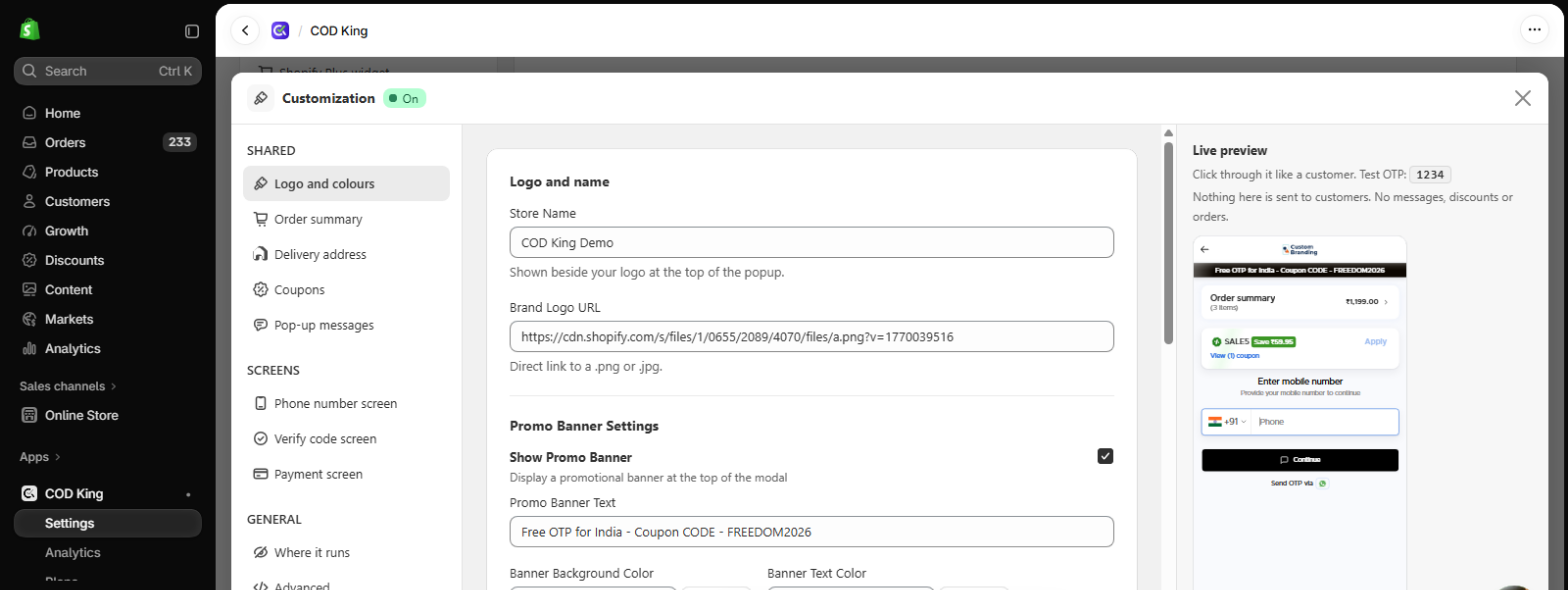Open the +91 country code dropdown in preview

tap(1229, 422)
